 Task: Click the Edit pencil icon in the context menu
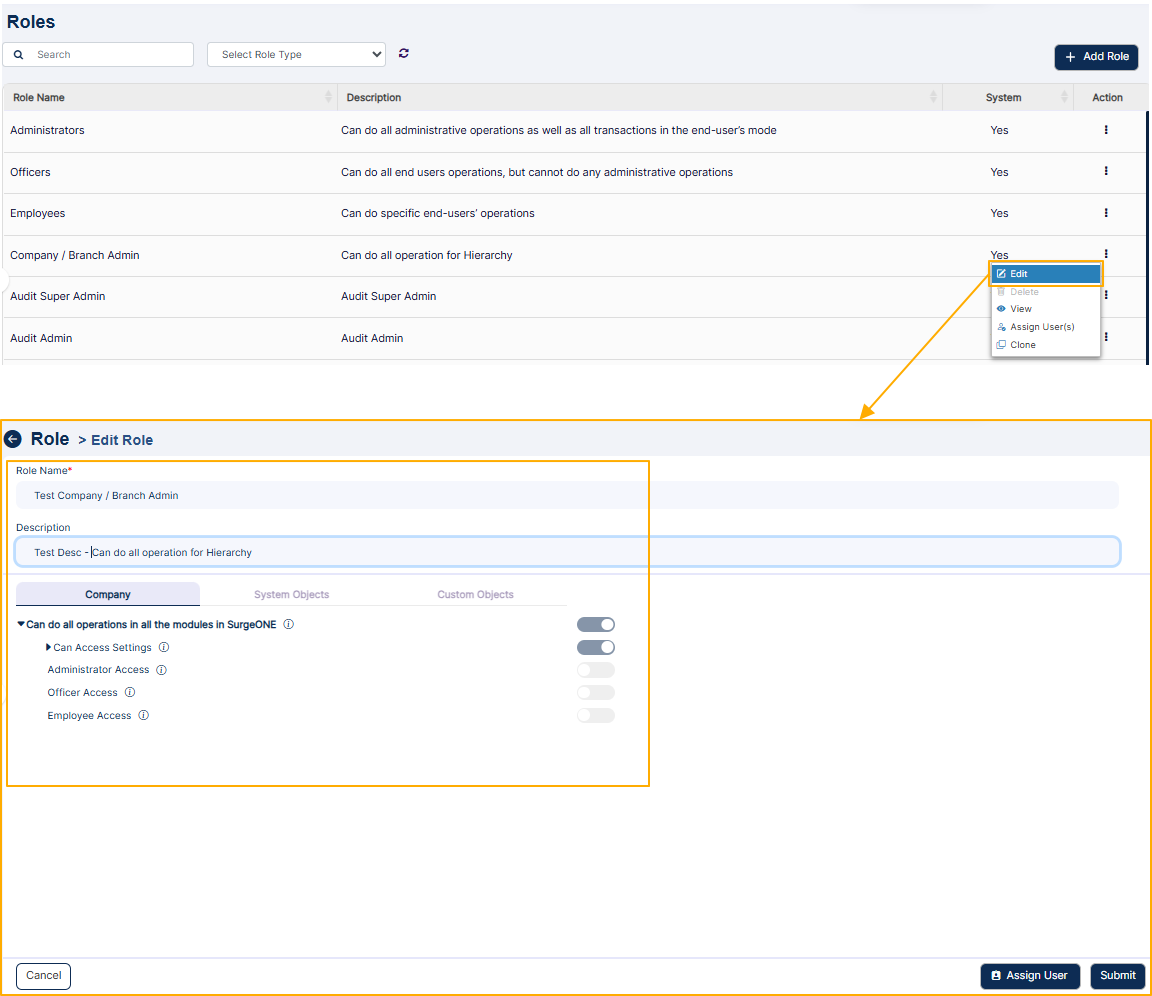pos(1002,273)
